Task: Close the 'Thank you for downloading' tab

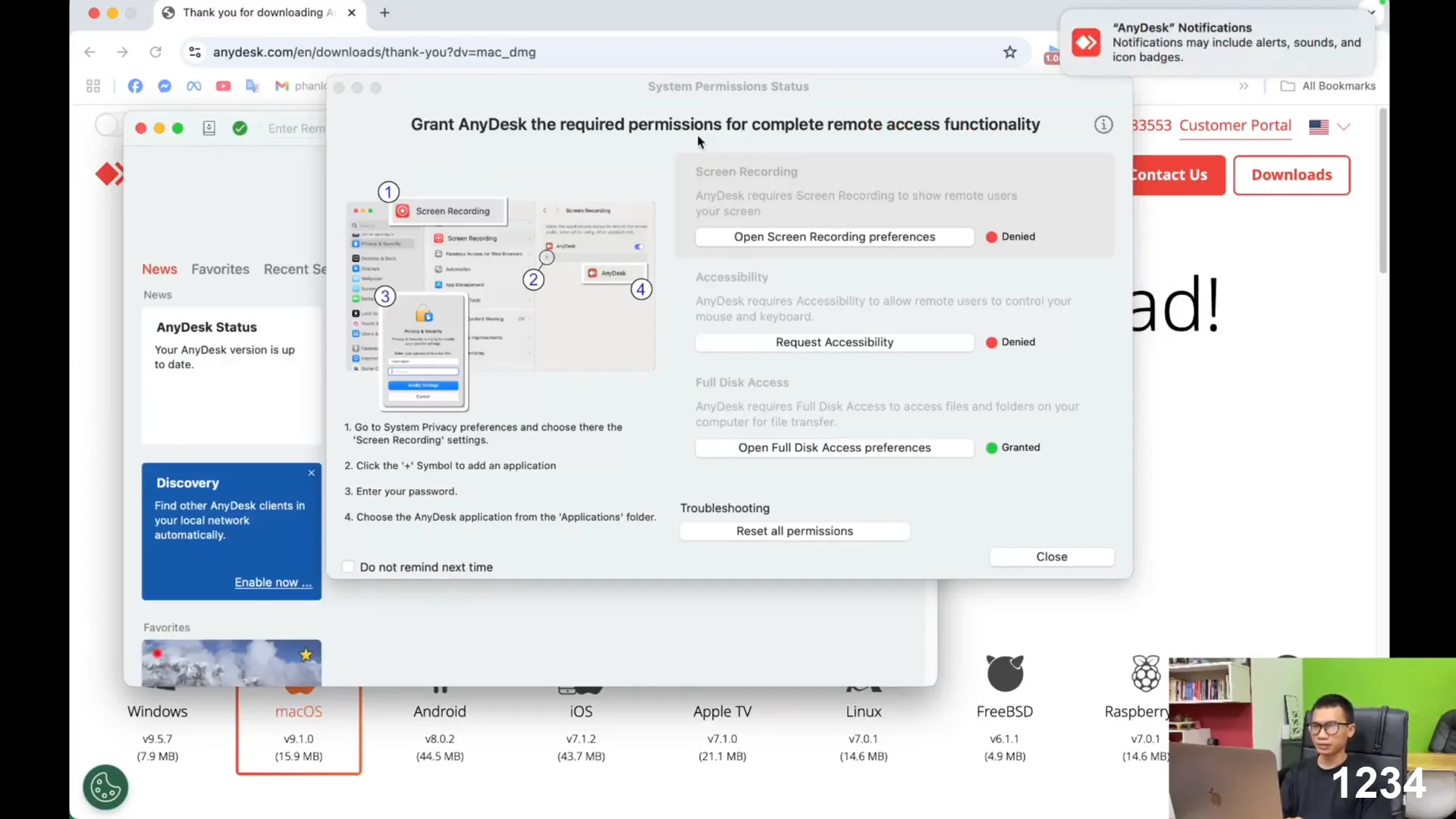Action: click(352, 12)
